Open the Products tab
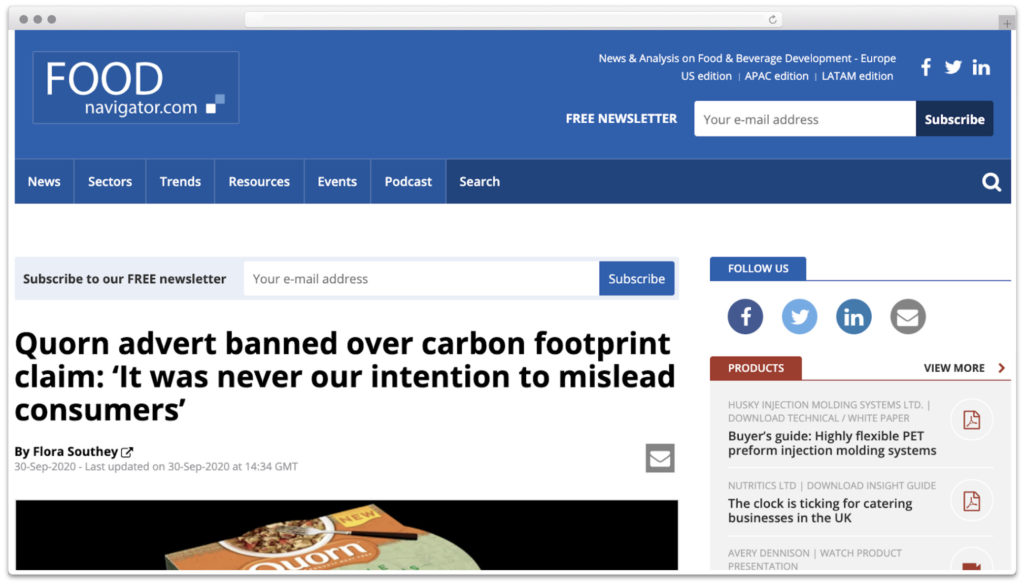Screen dimensions: 1024x585 point(756,368)
